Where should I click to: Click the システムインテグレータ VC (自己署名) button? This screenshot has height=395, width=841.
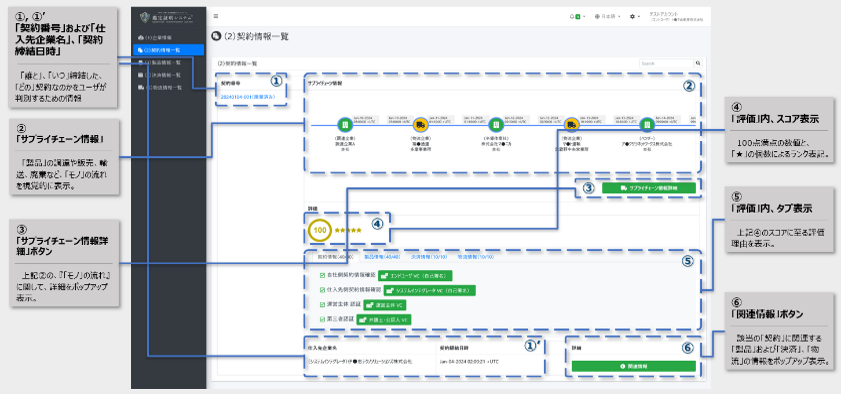431,290
